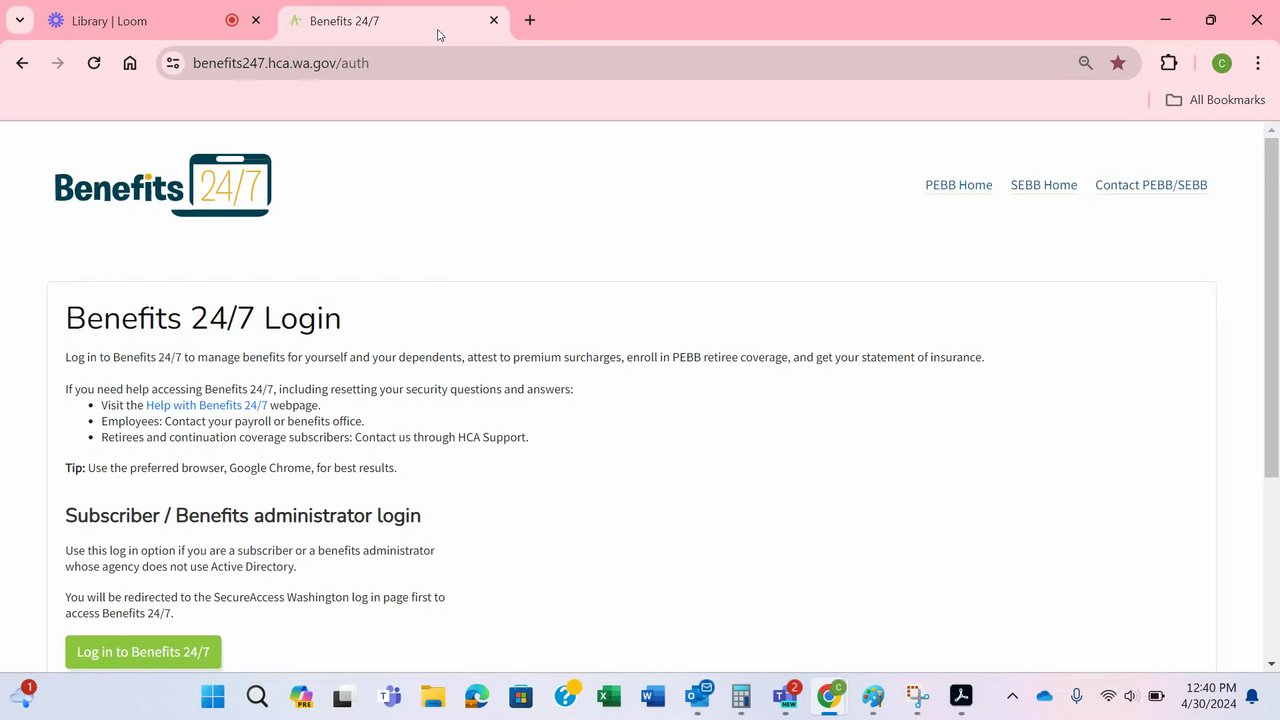Open the PEBB Home link
Viewport: 1280px width, 720px height.
[959, 185]
